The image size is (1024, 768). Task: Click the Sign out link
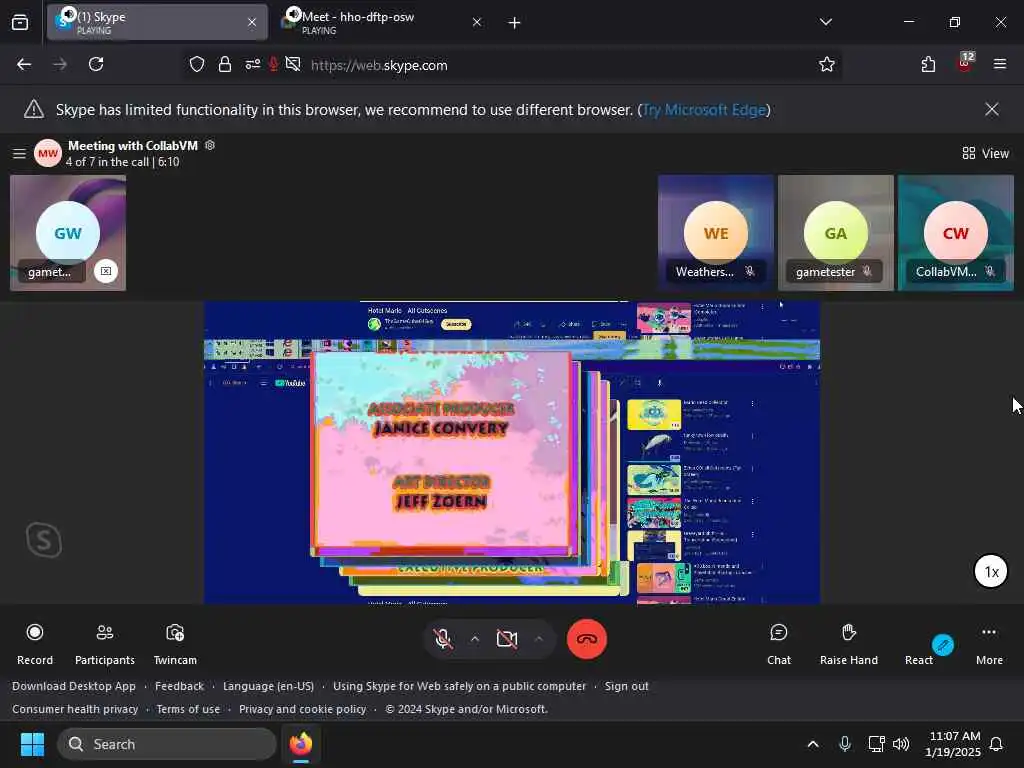pos(626,686)
